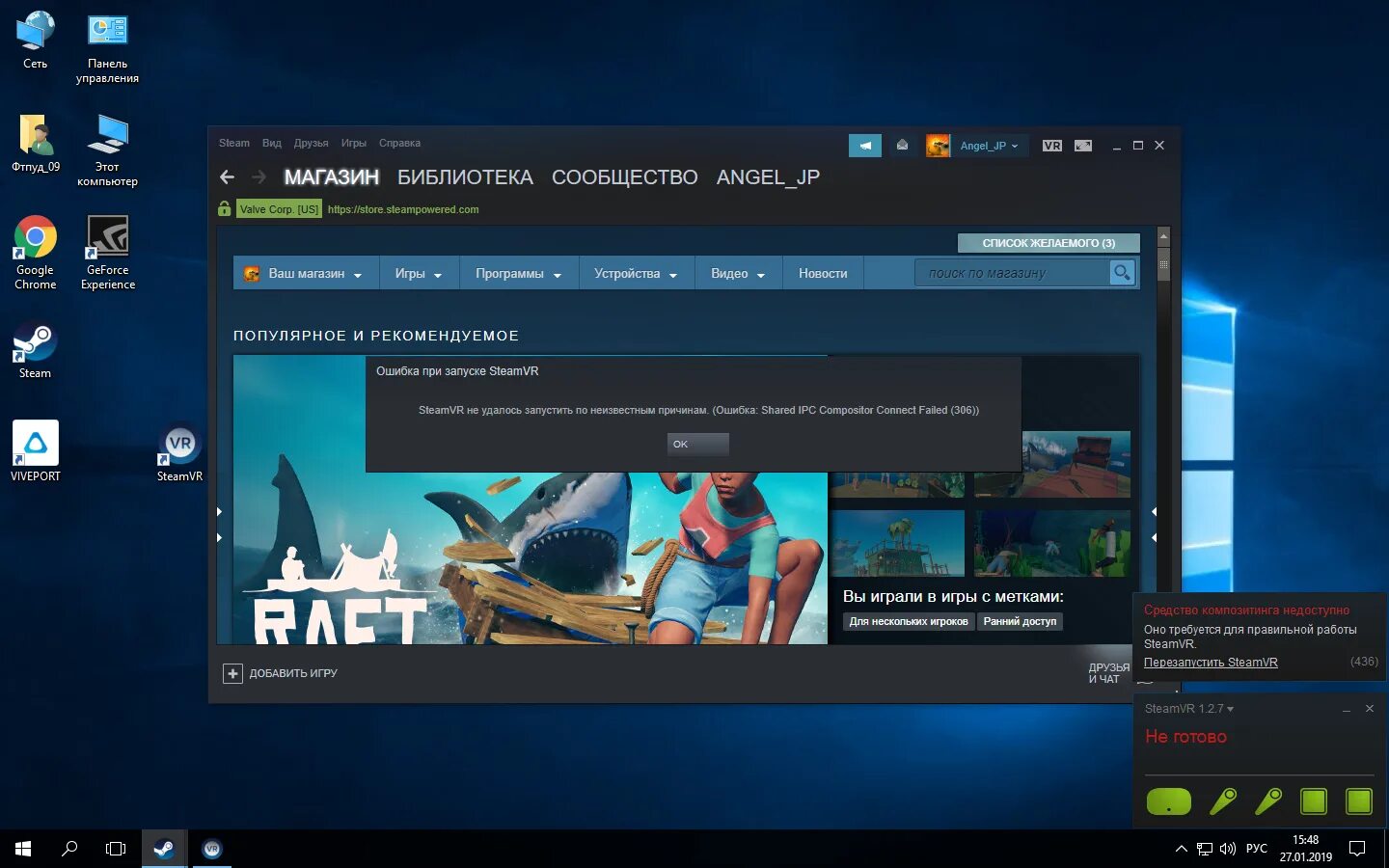Select Этот компьютер desktop icon

pyautogui.click(x=107, y=149)
